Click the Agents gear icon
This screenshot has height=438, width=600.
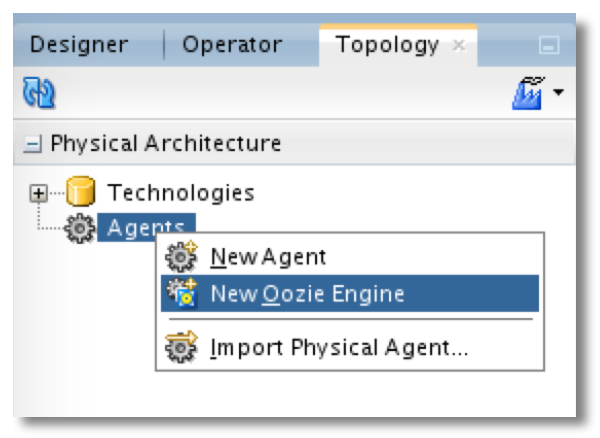tap(80, 228)
